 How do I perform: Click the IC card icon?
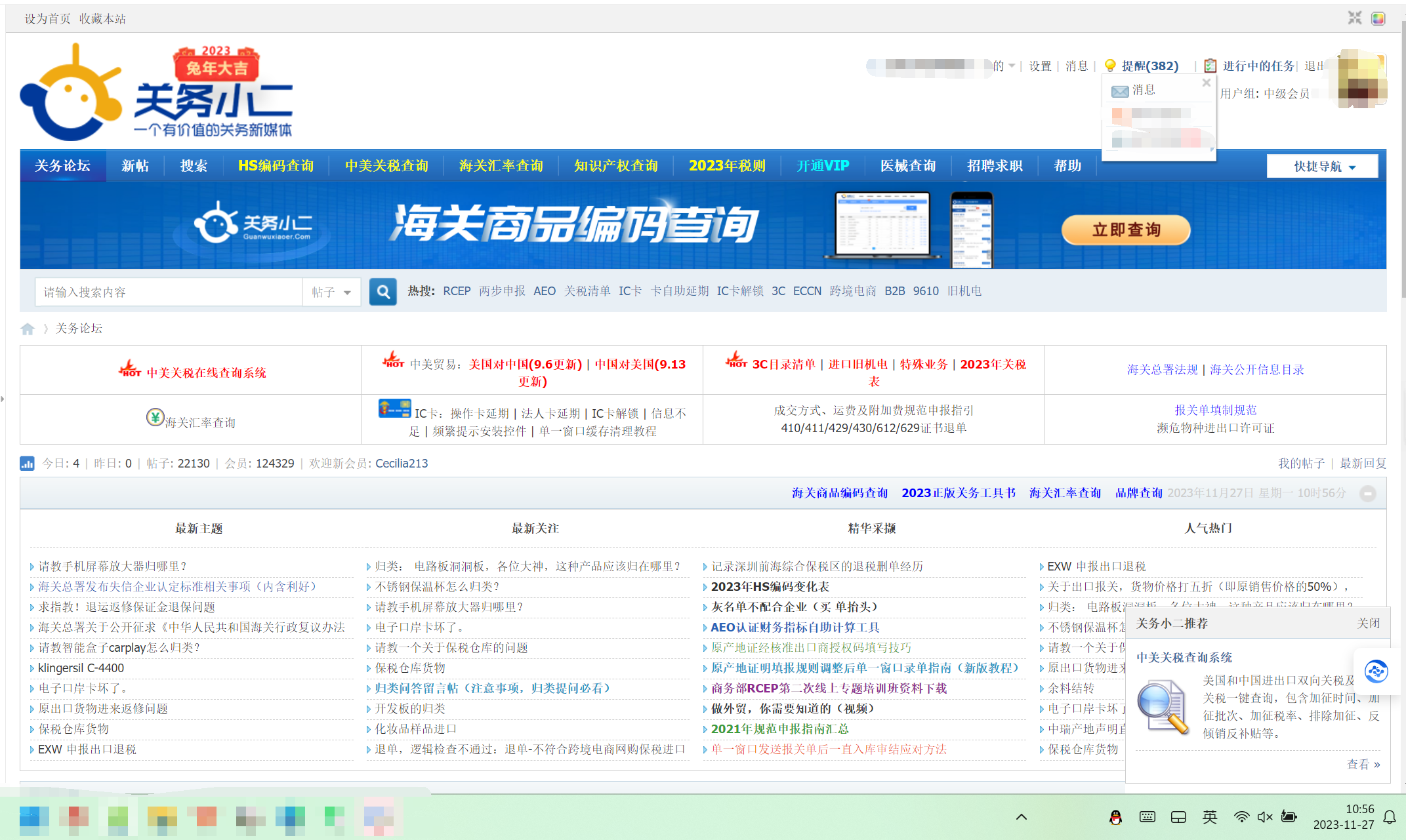395,409
